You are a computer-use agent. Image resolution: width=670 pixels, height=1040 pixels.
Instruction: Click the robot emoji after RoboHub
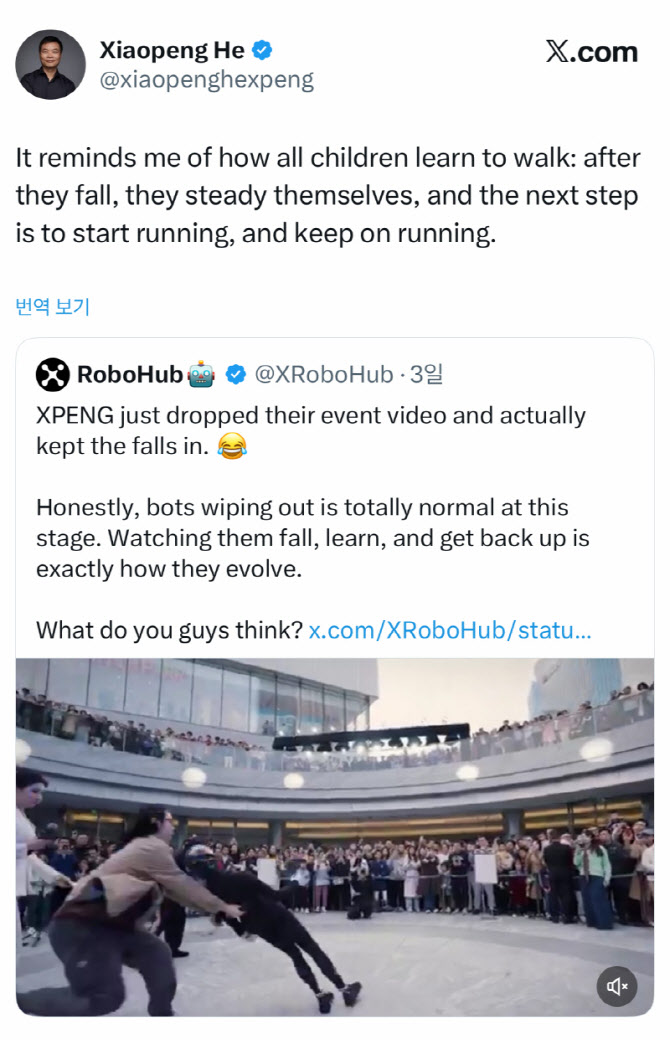coord(201,375)
